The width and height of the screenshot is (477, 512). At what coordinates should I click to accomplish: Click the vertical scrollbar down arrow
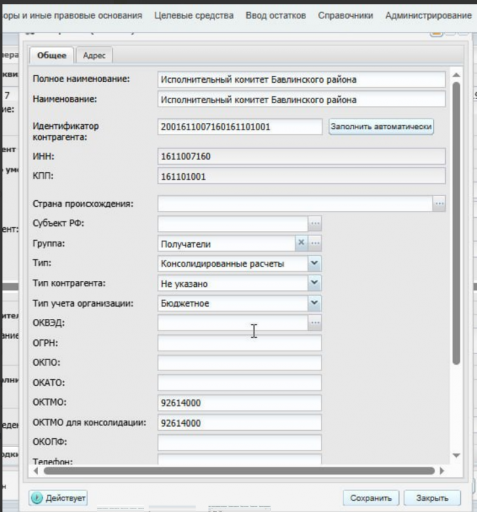456,455
